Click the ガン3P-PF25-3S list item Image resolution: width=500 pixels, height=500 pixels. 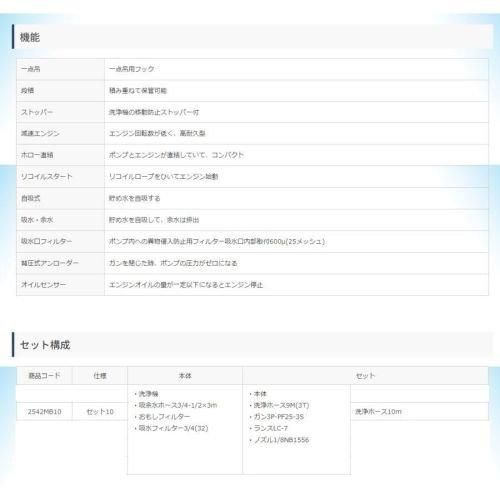[x=279, y=417]
